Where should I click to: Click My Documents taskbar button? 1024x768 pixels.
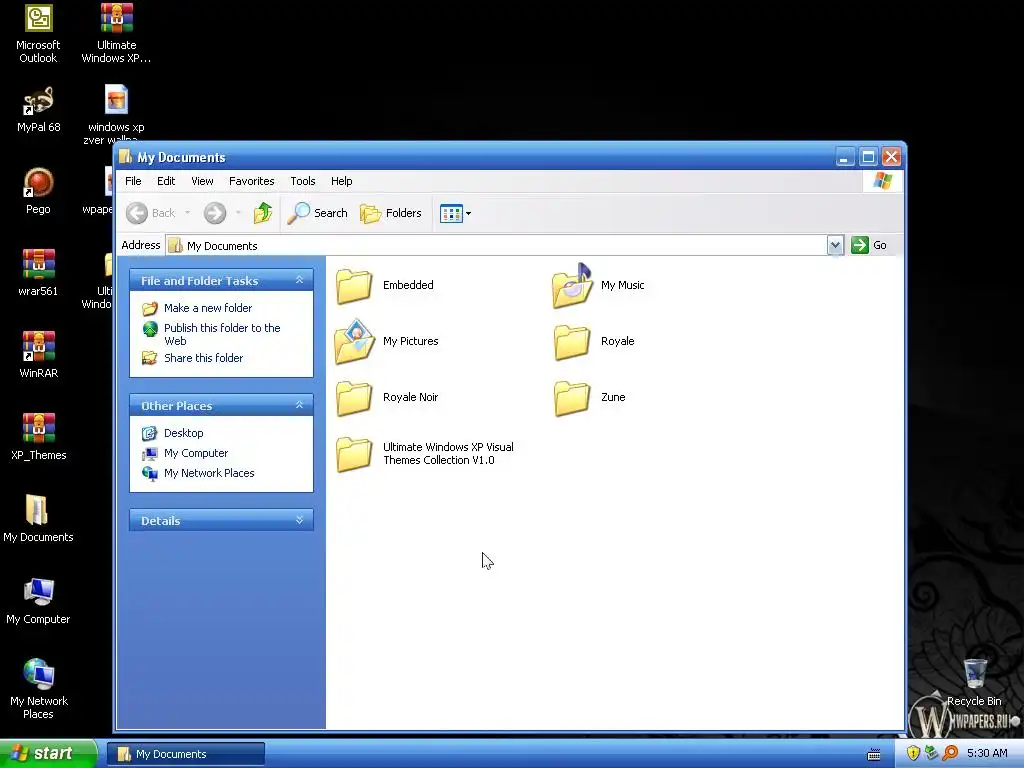point(186,754)
